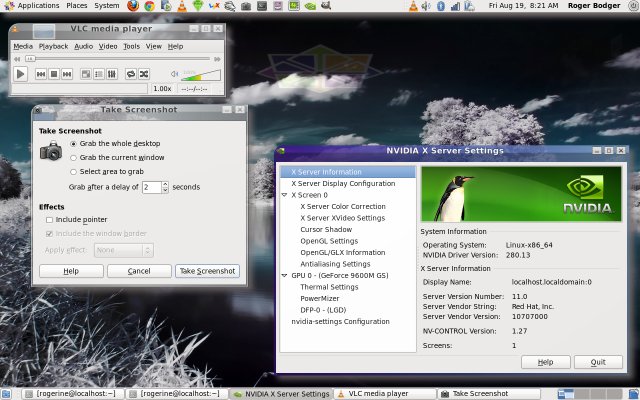This screenshot has width=640, height=400.
Task: Stop playback in VLC media player
Action: pyautogui.click(x=54, y=74)
